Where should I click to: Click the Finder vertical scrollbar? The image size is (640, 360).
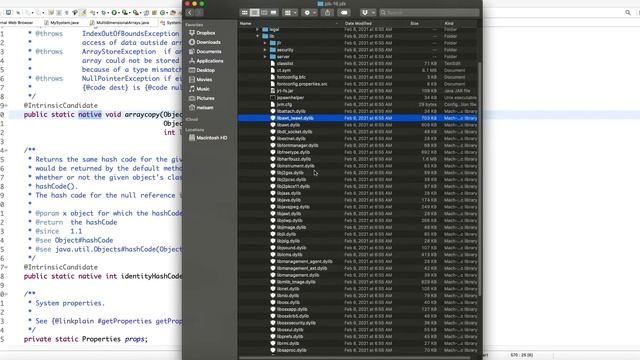click(x=480, y=180)
